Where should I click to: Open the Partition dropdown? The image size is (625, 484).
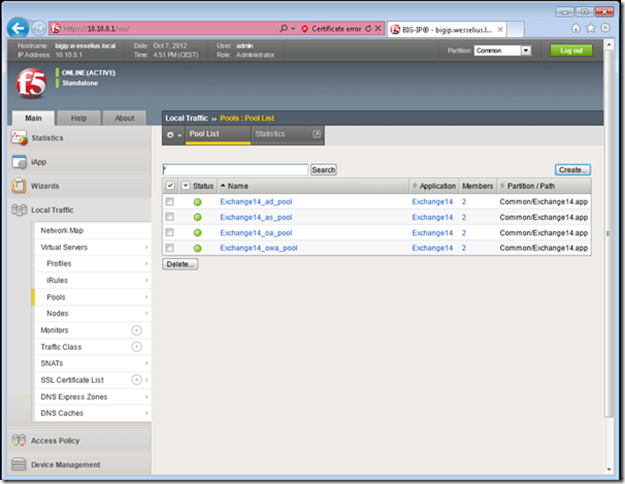point(503,50)
